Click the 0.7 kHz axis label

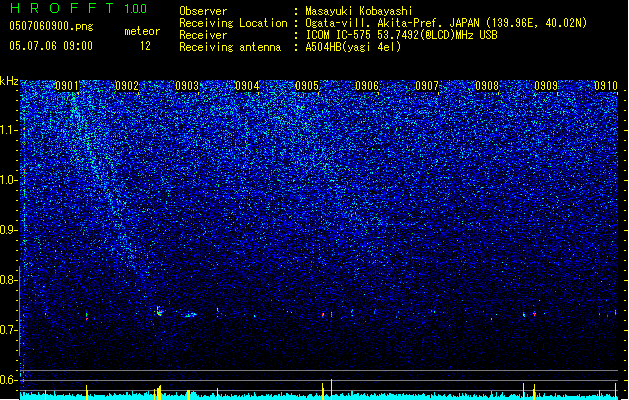(9, 330)
